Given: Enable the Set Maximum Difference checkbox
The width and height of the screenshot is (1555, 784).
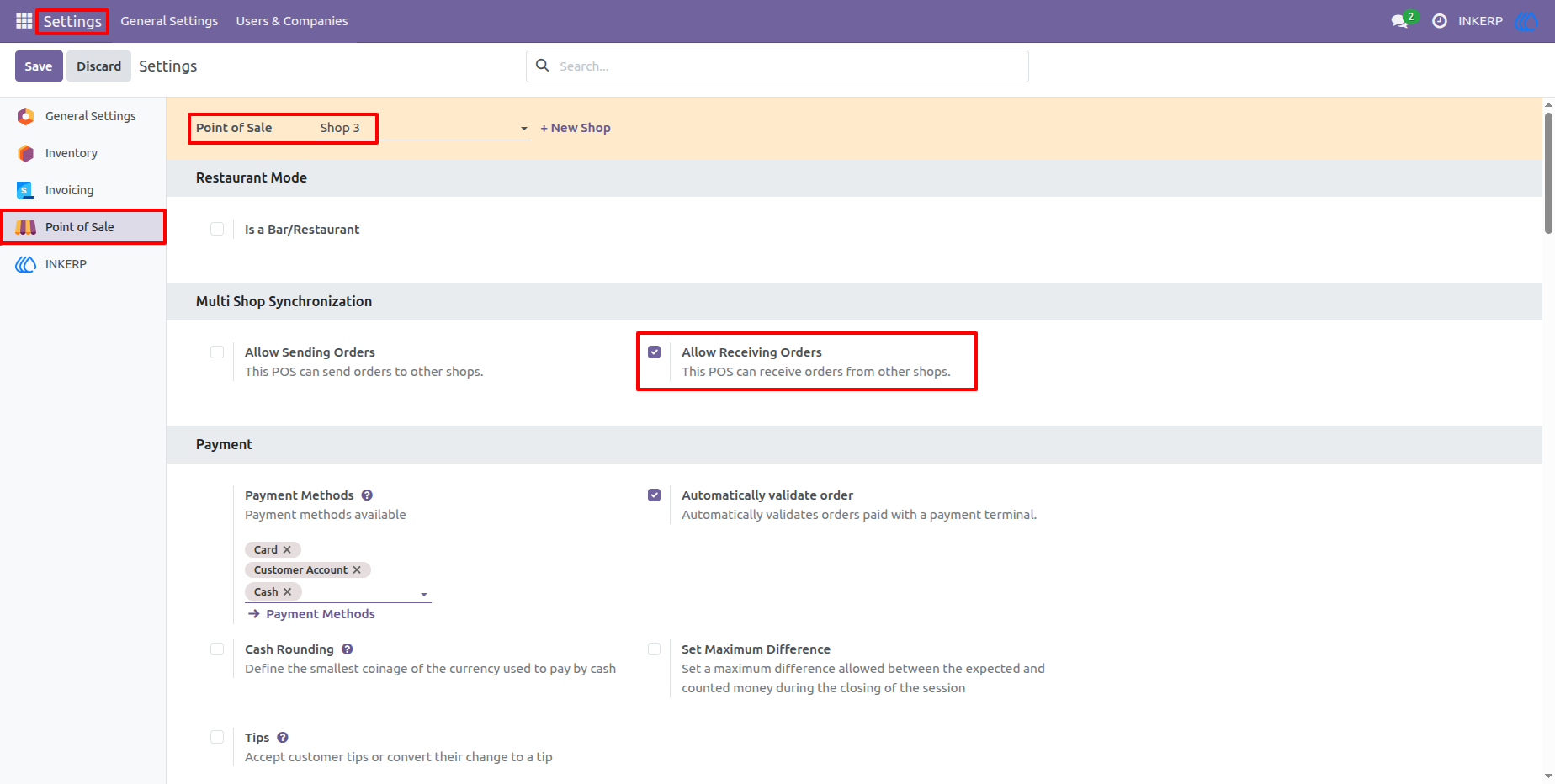Looking at the screenshot, I should point(654,649).
